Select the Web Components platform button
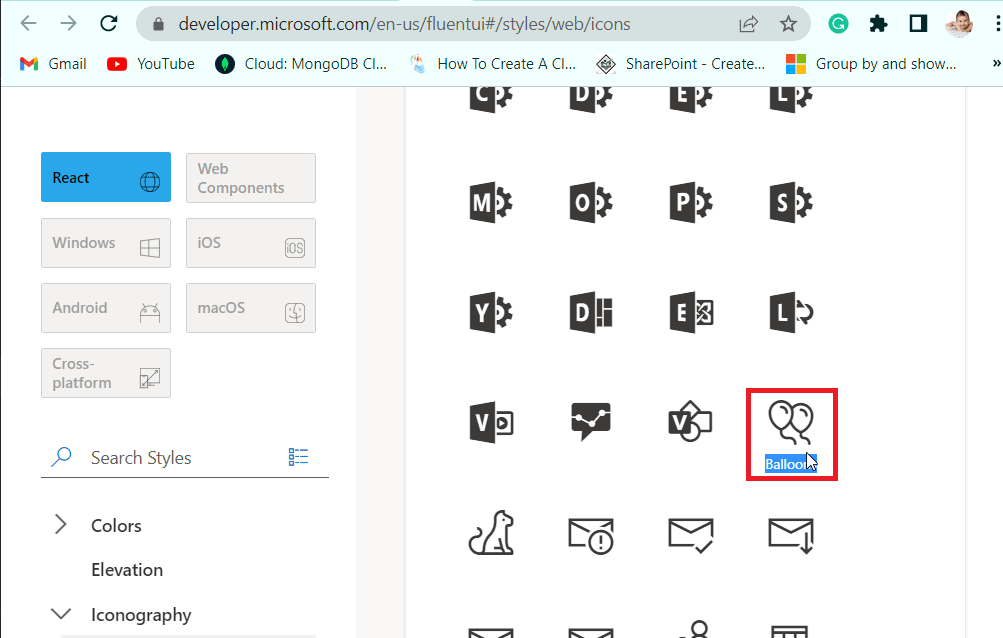Viewport: 1003px width, 638px height. point(251,178)
